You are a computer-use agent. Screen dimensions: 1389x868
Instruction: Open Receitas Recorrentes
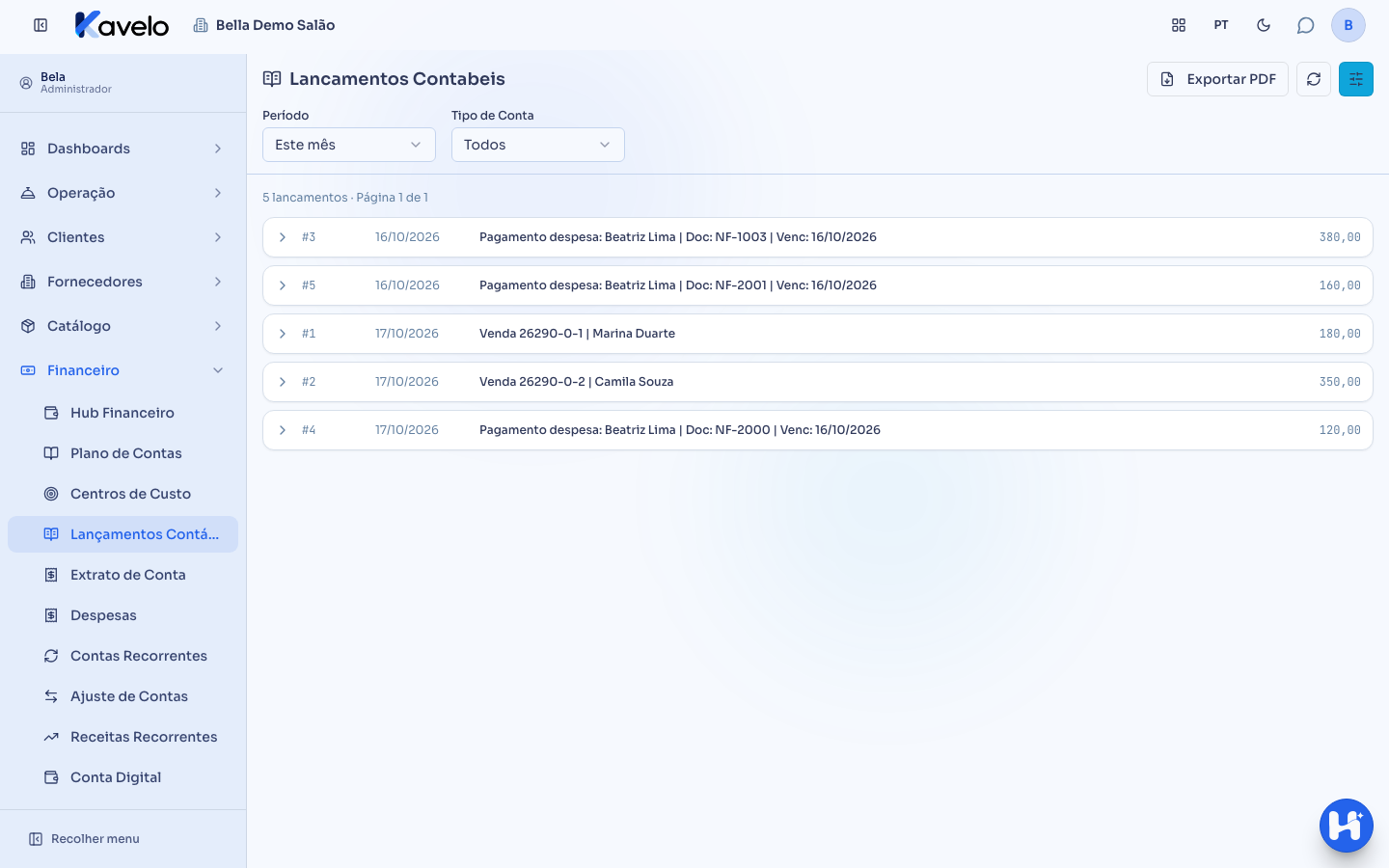[x=123, y=737]
